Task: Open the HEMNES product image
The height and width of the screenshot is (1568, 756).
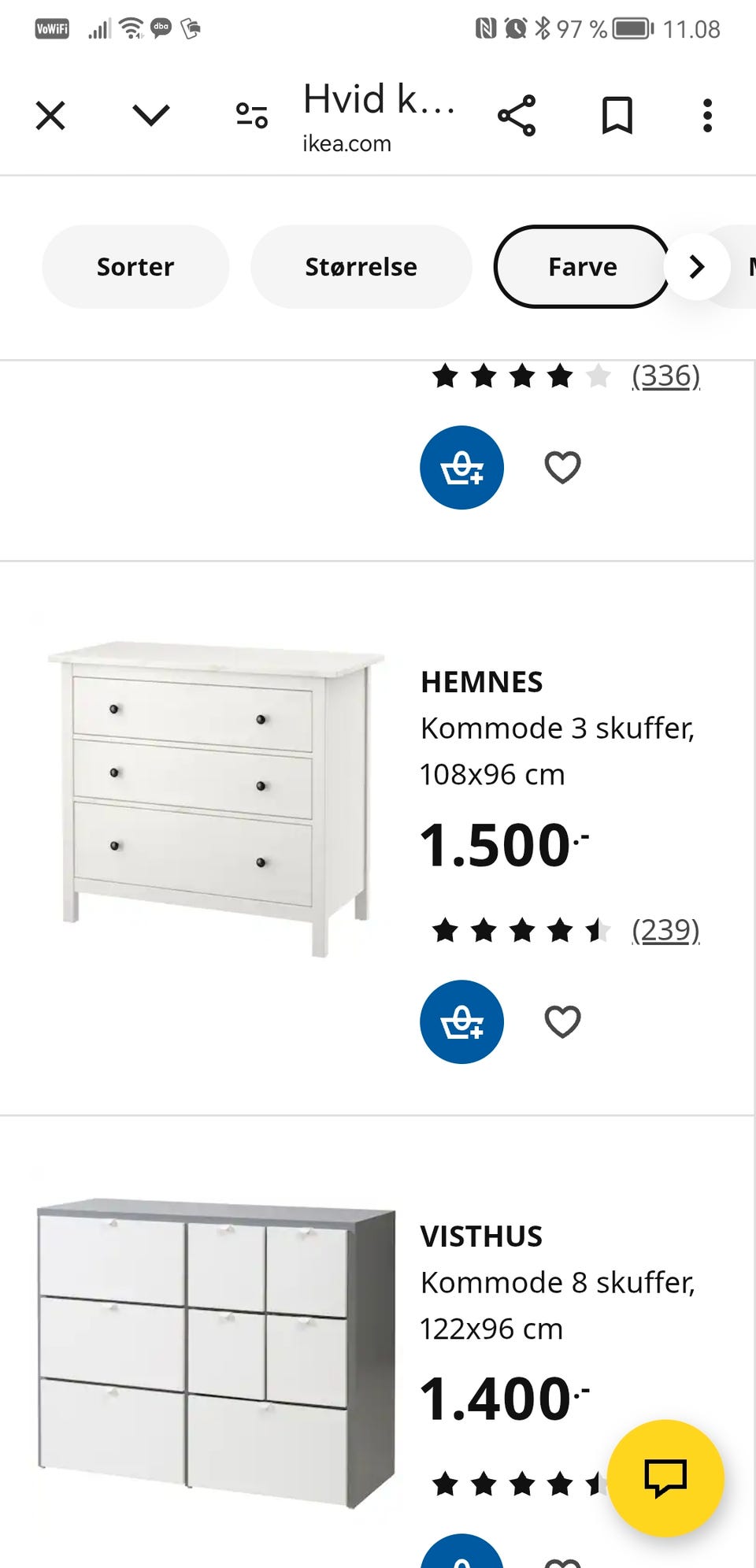Action: coord(213,788)
